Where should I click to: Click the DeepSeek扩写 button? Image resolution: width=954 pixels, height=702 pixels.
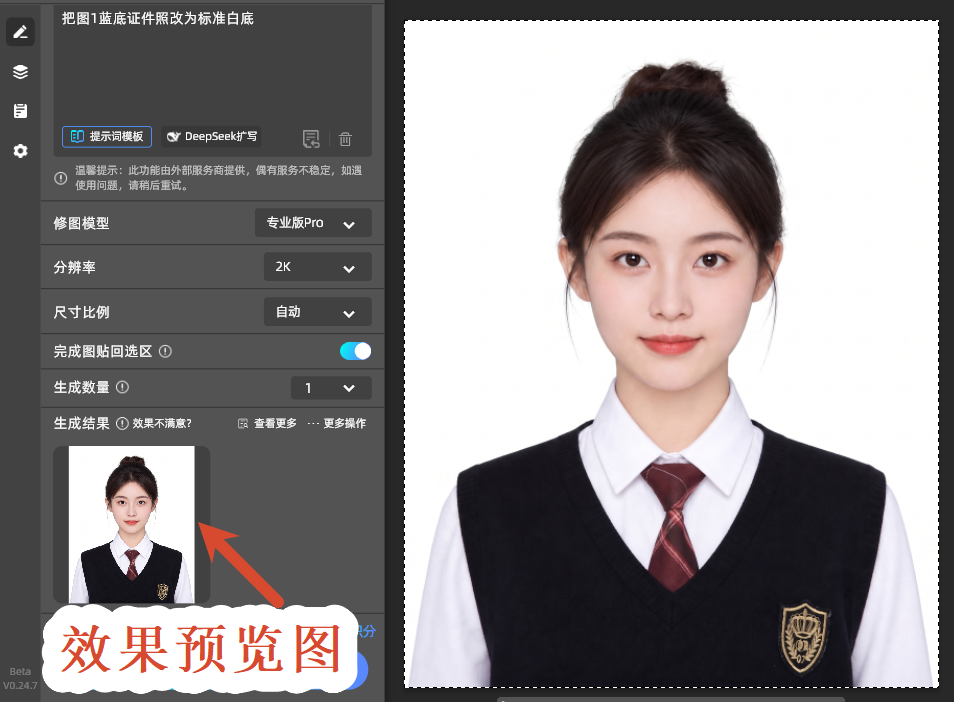pyautogui.click(x=212, y=136)
